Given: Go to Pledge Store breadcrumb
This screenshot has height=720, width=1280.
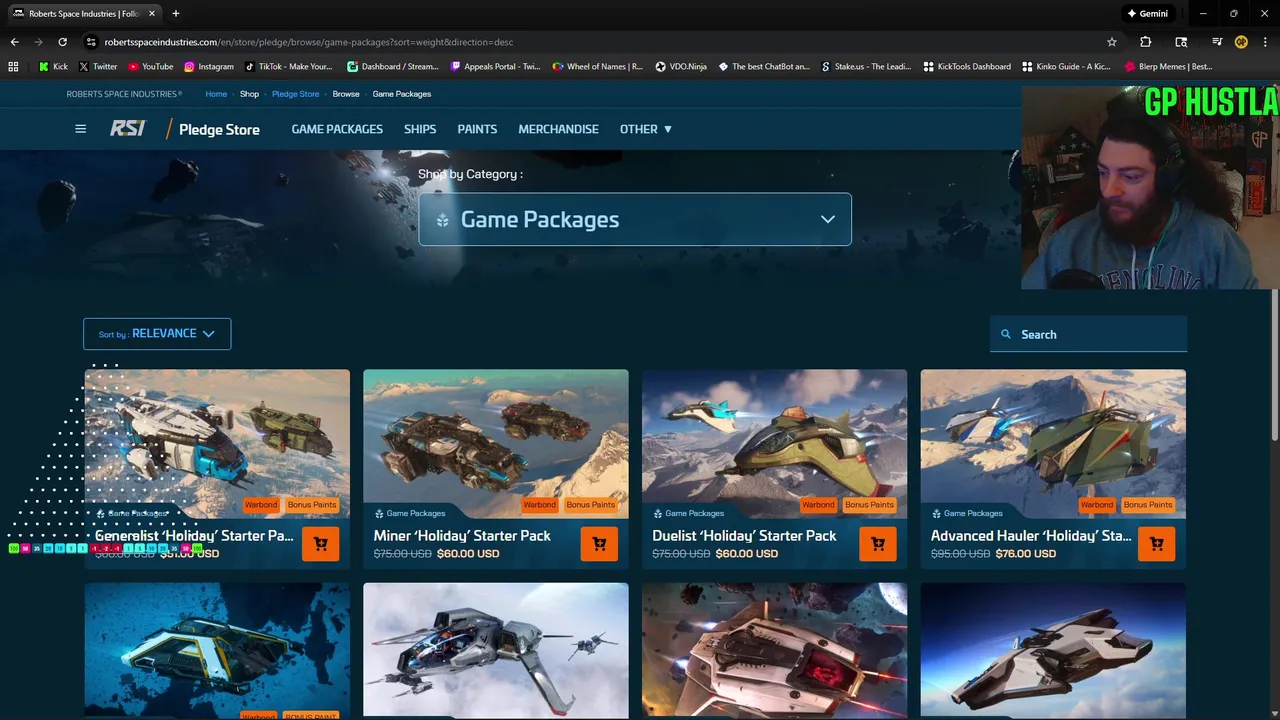Looking at the screenshot, I should point(295,94).
